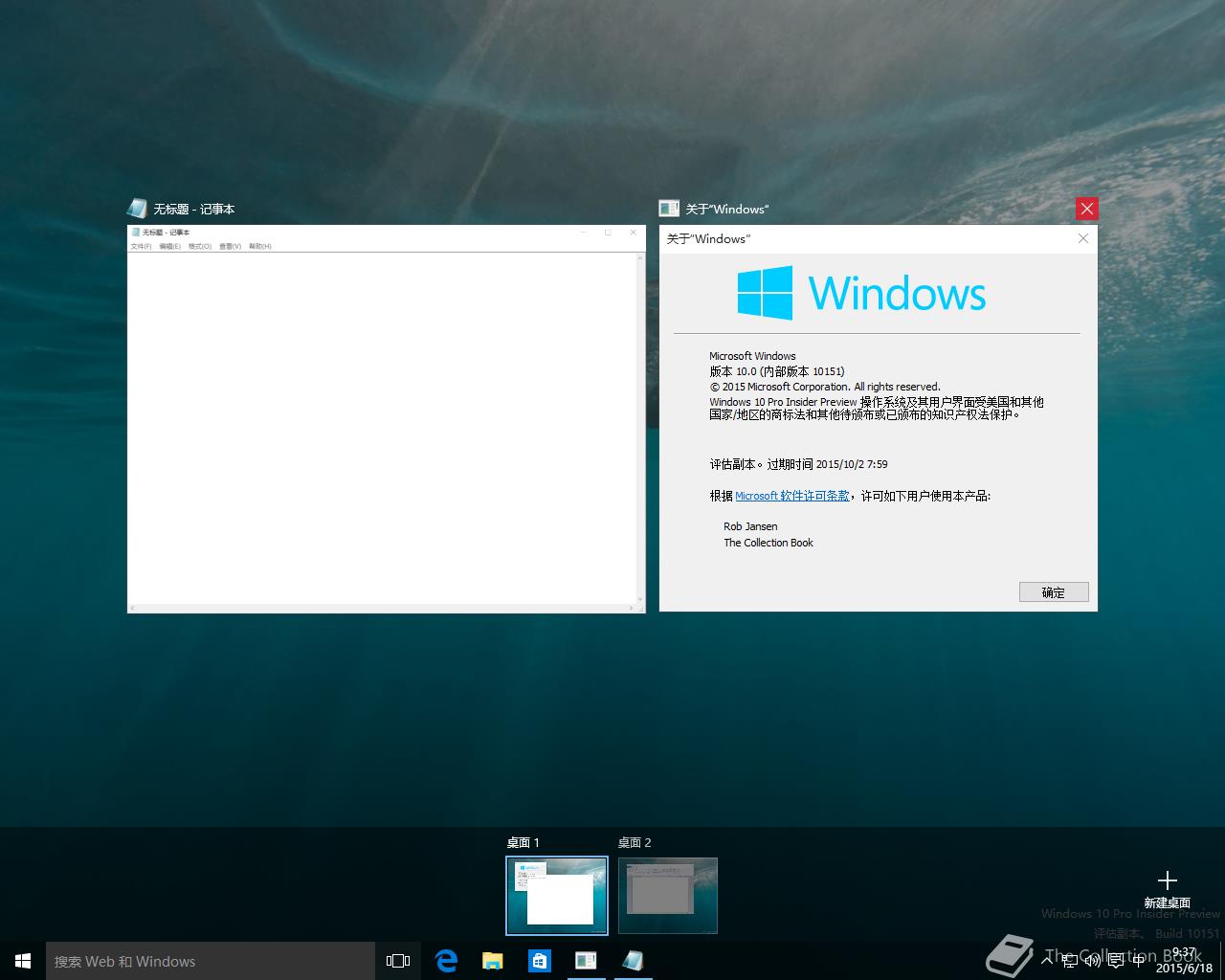Launch Microsoft Edge from the taskbar
1225x980 pixels.
coord(446,961)
